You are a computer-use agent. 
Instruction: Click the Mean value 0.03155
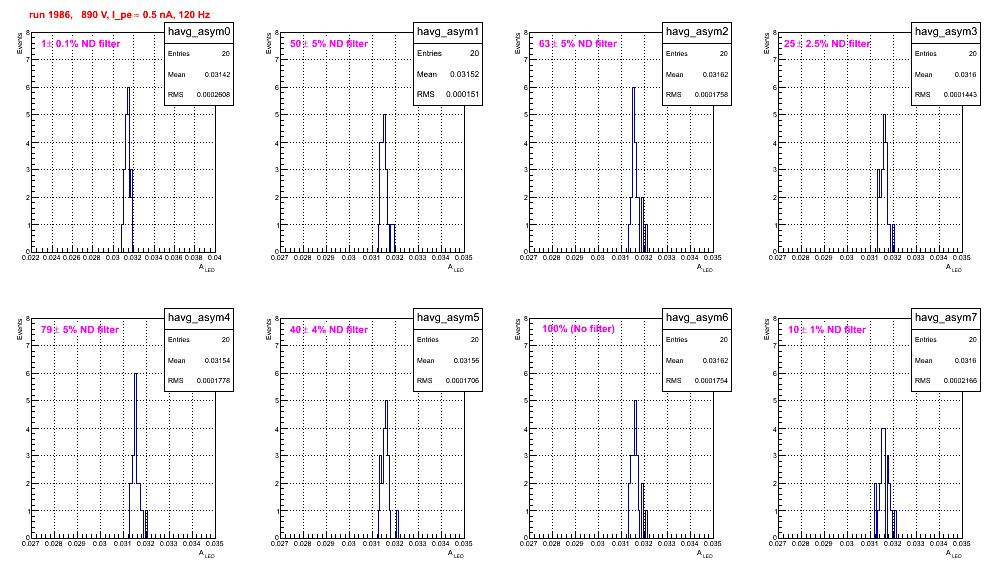466,360
